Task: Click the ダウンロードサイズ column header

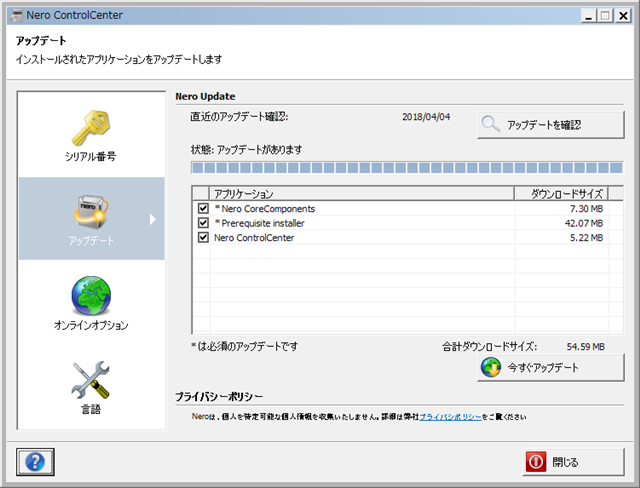Action: pos(561,193)
